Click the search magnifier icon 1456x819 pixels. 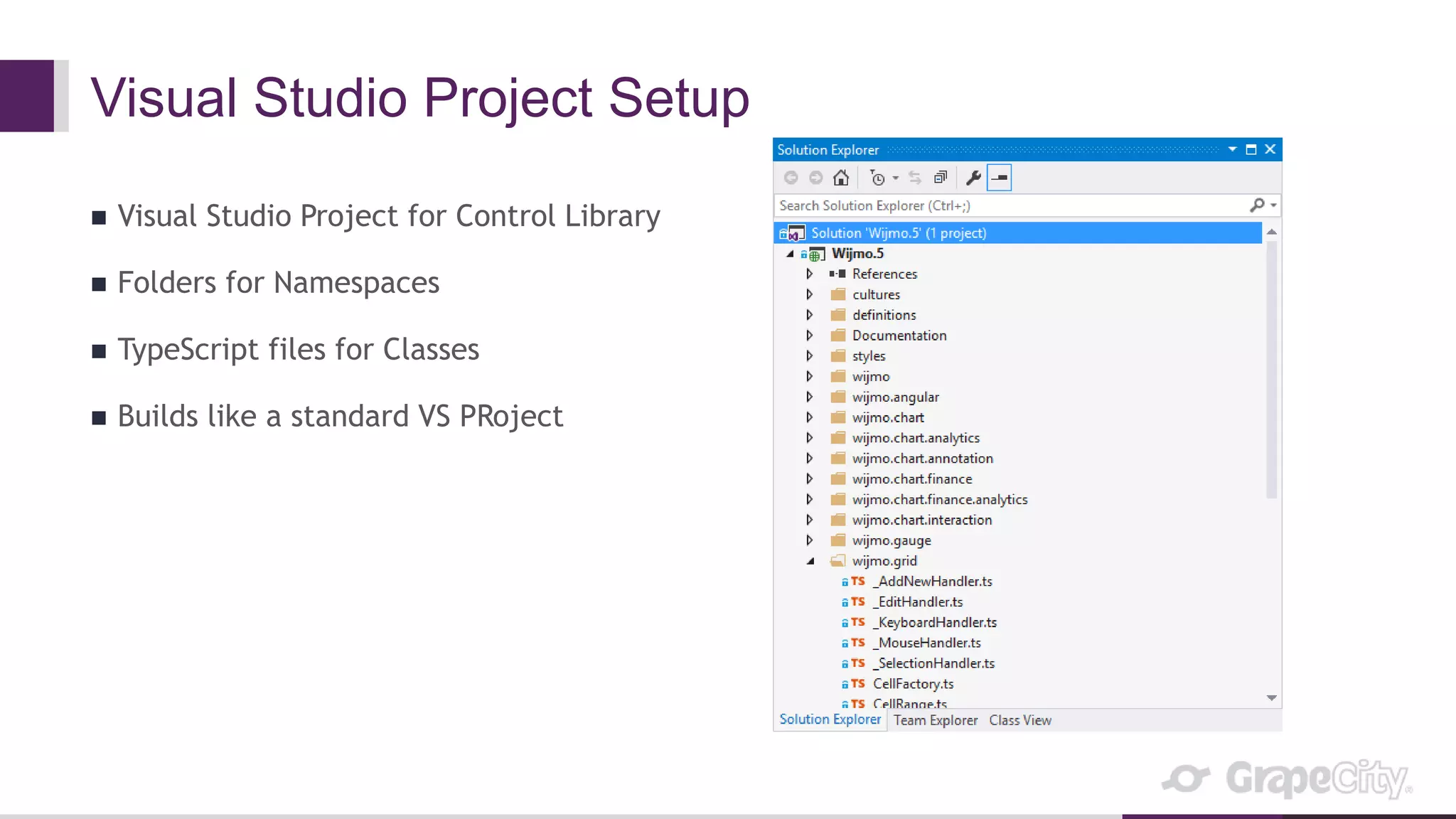(1257, 205)
